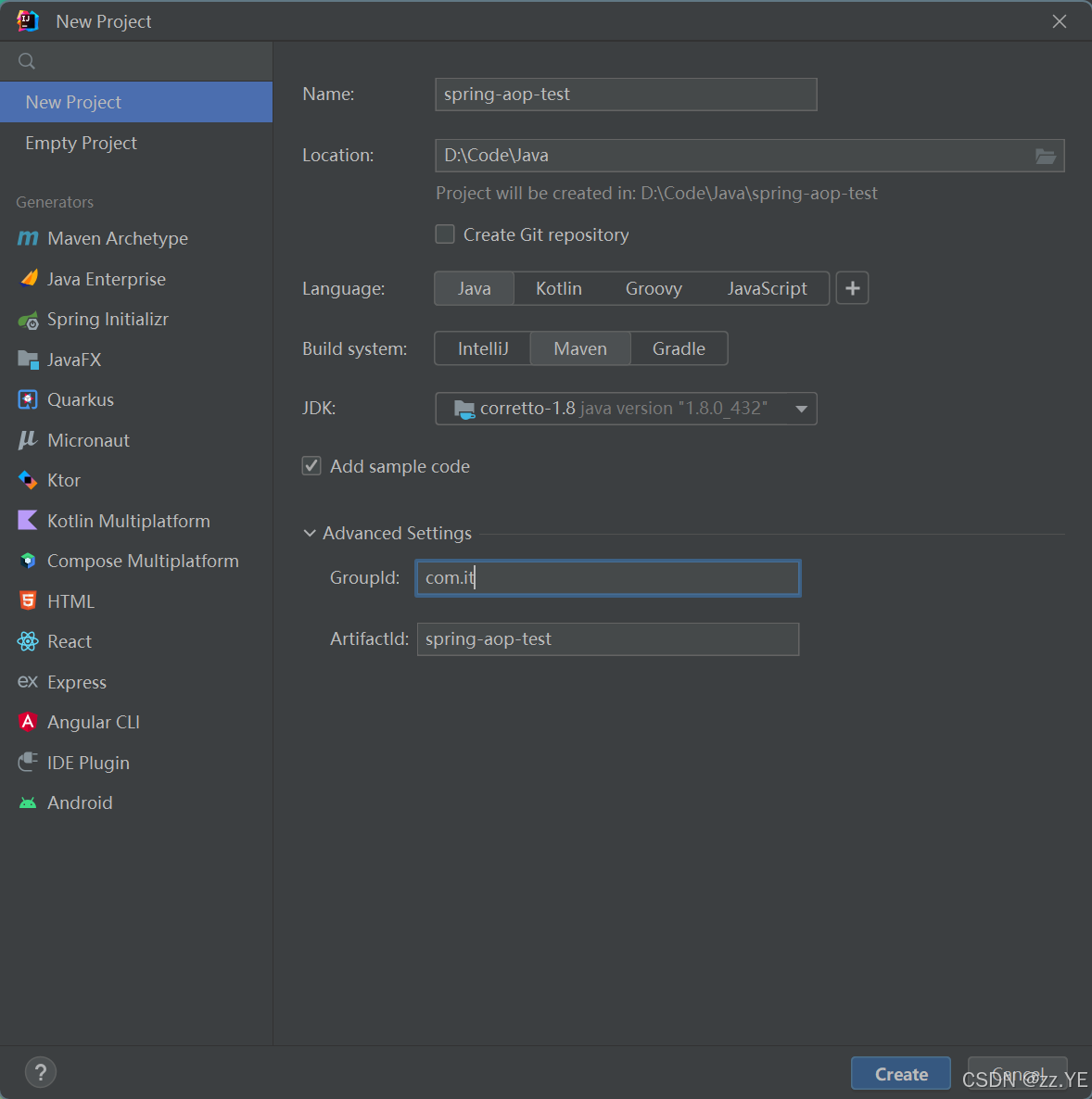
Task: Choose Gradle build system
Action: click(x=679, y=348)
